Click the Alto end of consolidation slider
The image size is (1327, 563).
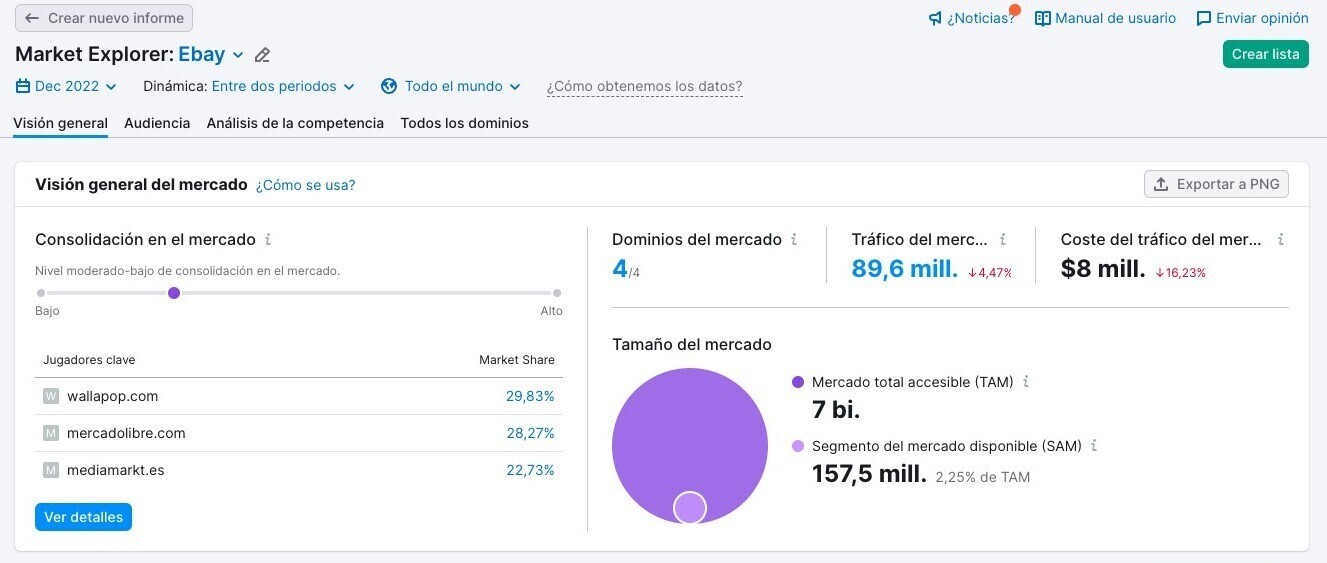[557, 293]
